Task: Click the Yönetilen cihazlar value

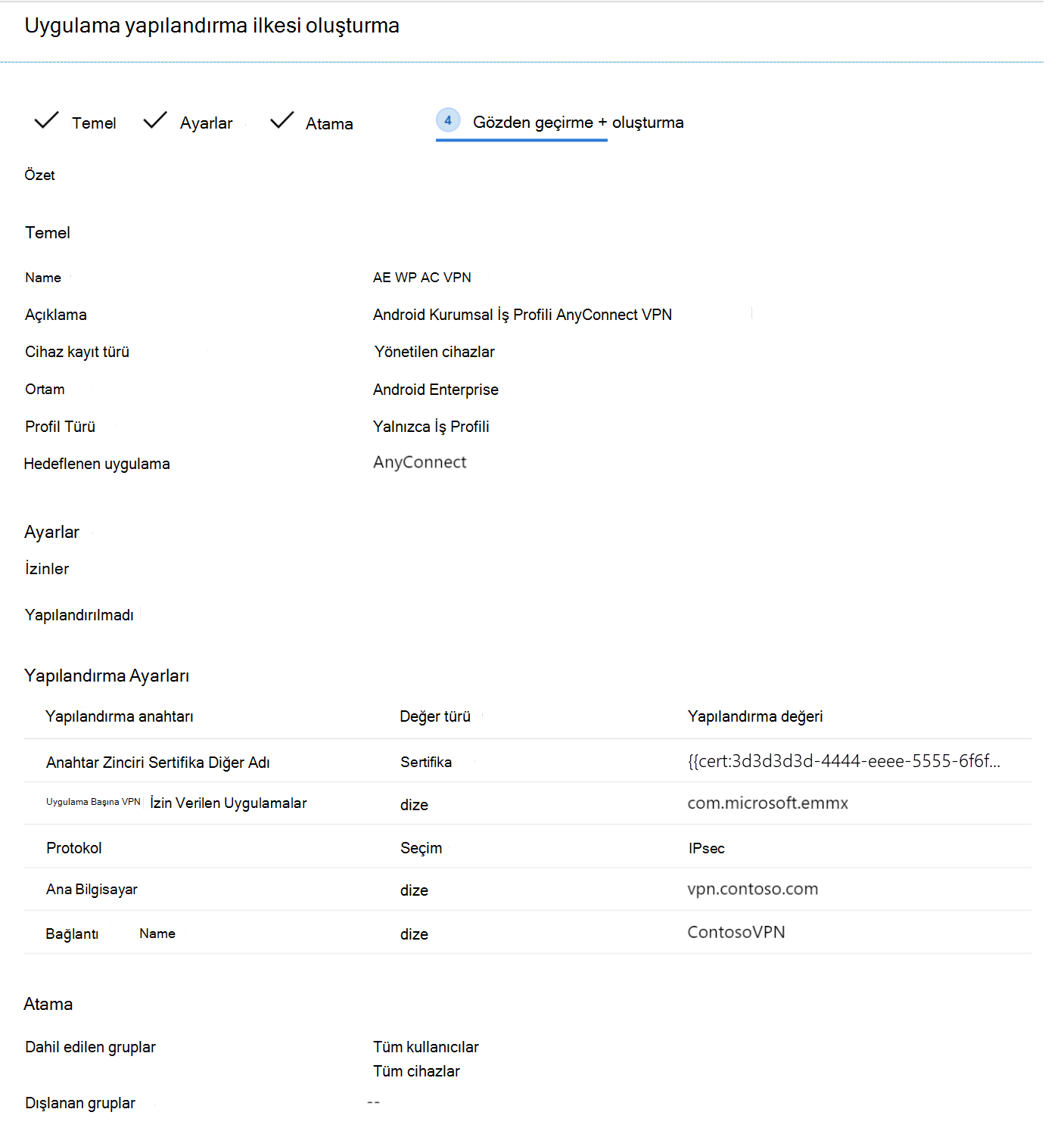Action: (434, 352)
